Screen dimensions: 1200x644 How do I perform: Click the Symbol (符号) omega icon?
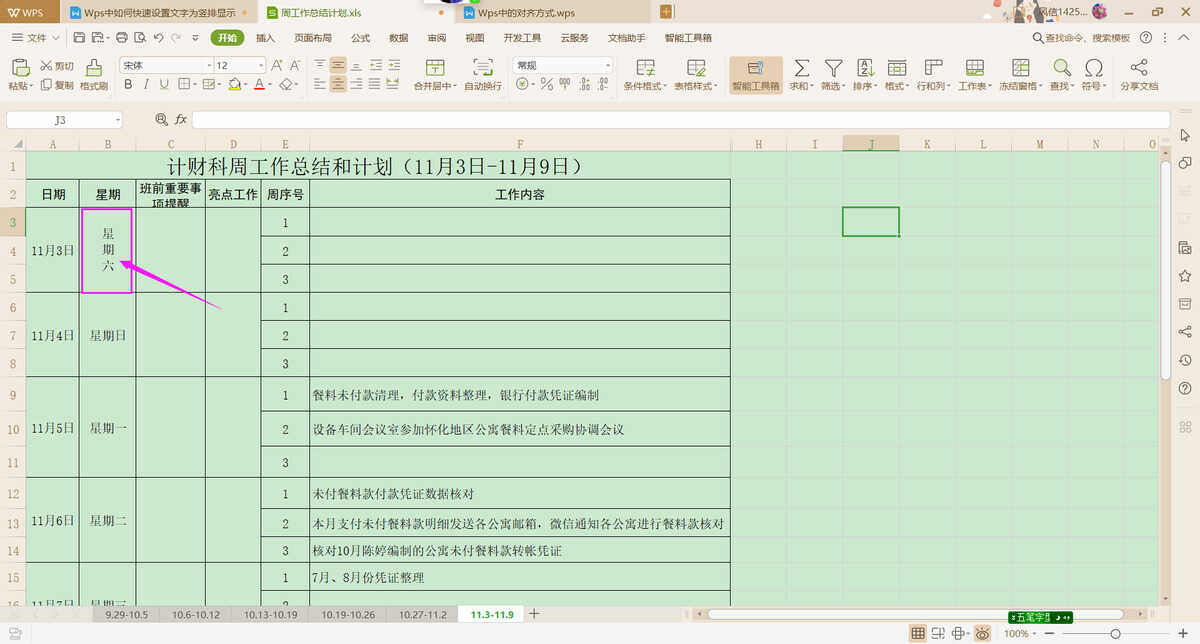point(1094,67)
